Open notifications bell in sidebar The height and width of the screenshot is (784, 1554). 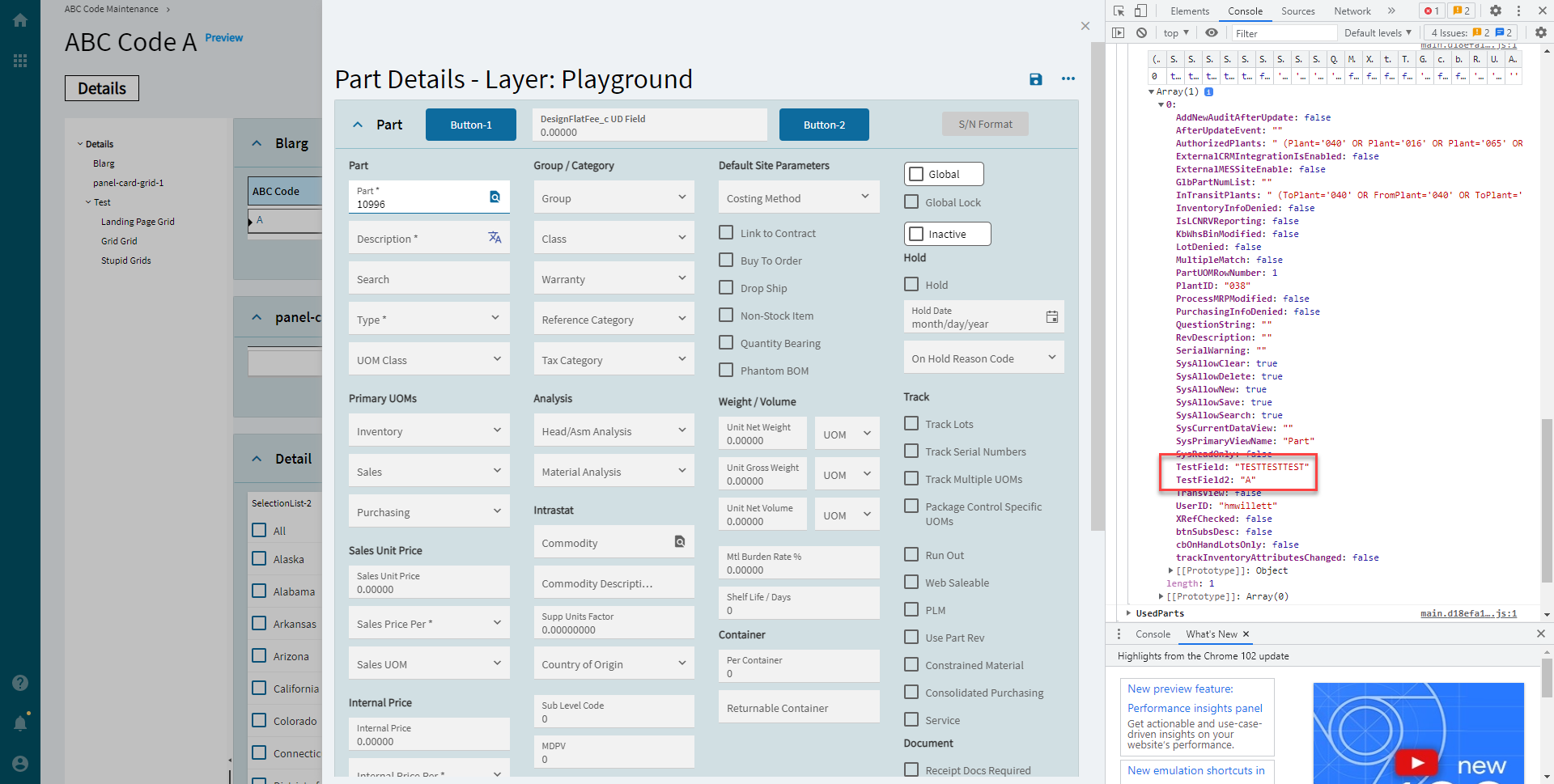pyautogui.click(x=20, y=723)
